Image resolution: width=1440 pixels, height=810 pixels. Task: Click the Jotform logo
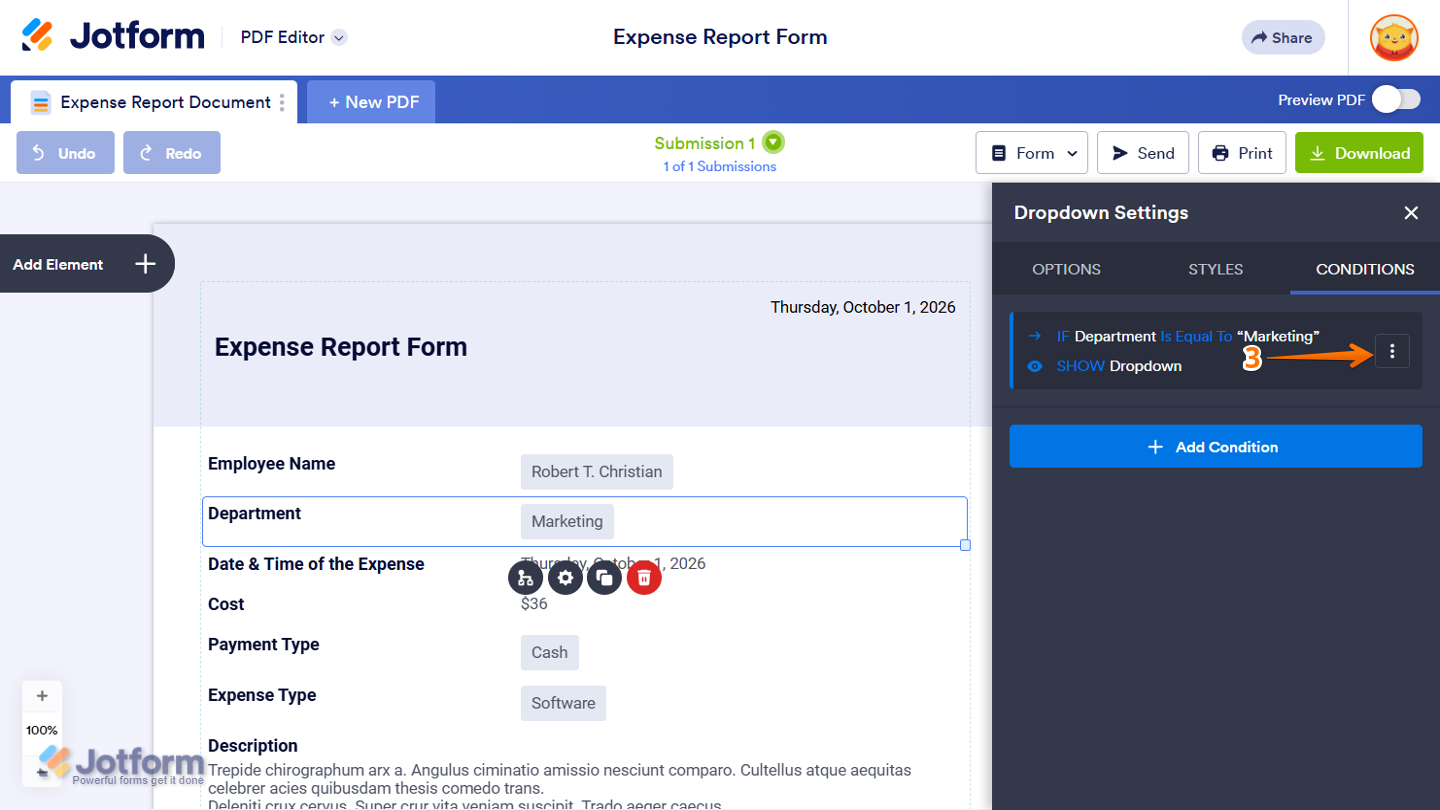(113, 37)
